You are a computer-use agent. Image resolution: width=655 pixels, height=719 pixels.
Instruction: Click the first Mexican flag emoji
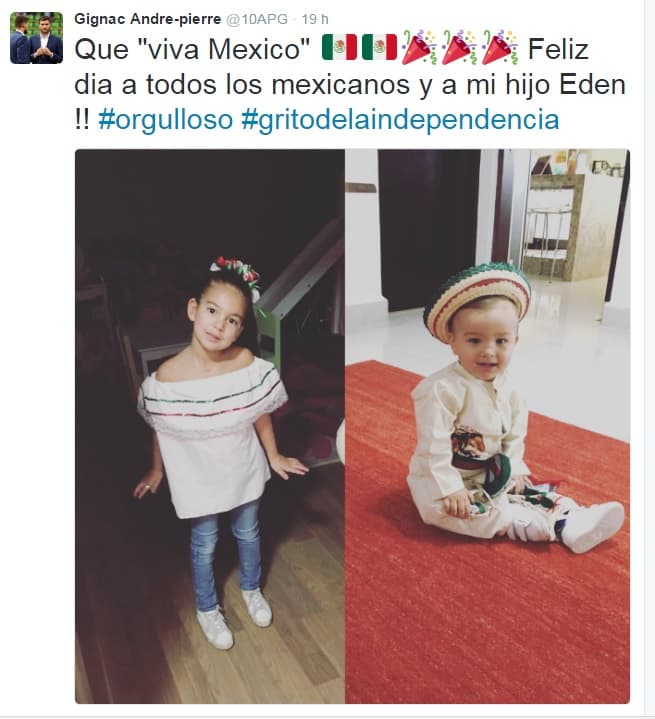pyautogui.click(x=339, y=47)
